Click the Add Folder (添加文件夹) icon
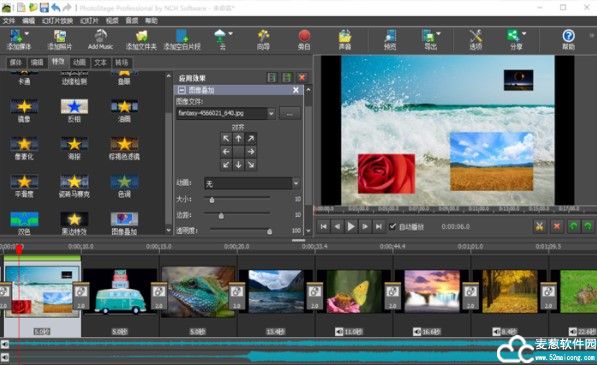Viewport: 597px width, 365px height. tap(142, 36)
